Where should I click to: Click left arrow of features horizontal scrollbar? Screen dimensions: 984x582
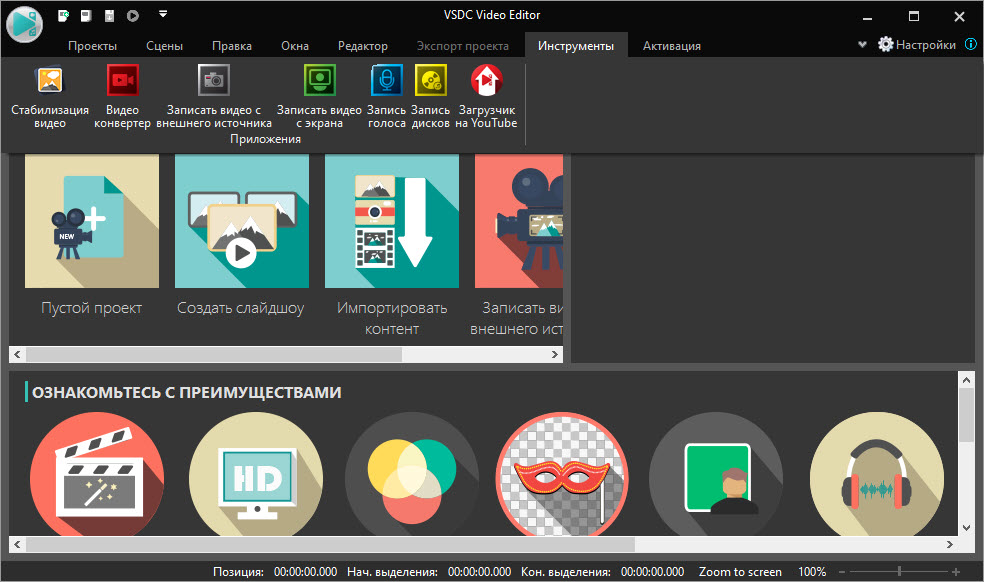[17, 544]
